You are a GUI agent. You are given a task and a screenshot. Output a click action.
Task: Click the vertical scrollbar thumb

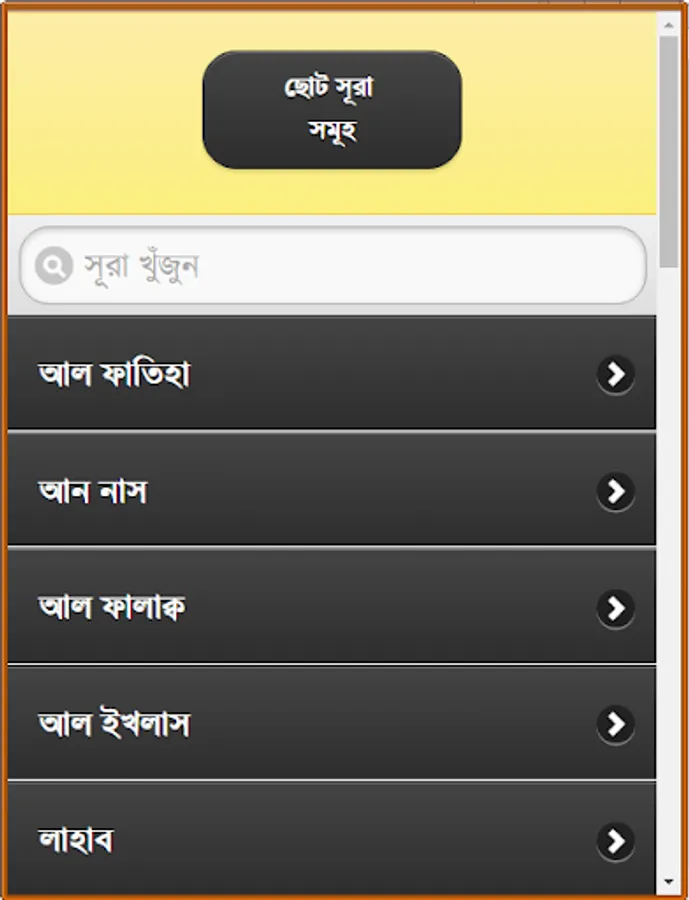point(668,152)
